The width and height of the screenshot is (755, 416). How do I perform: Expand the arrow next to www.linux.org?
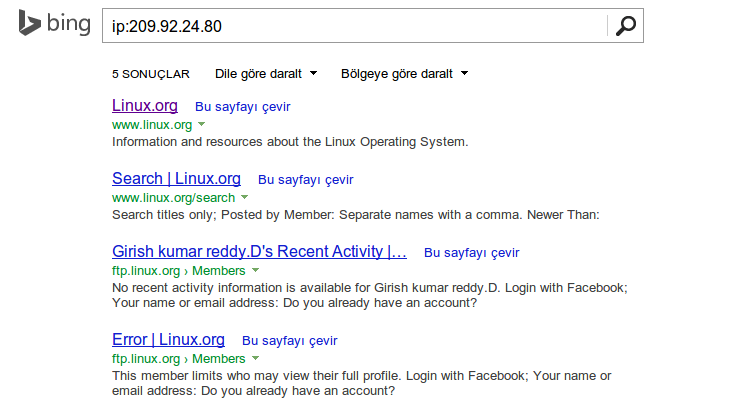point(202,124)
